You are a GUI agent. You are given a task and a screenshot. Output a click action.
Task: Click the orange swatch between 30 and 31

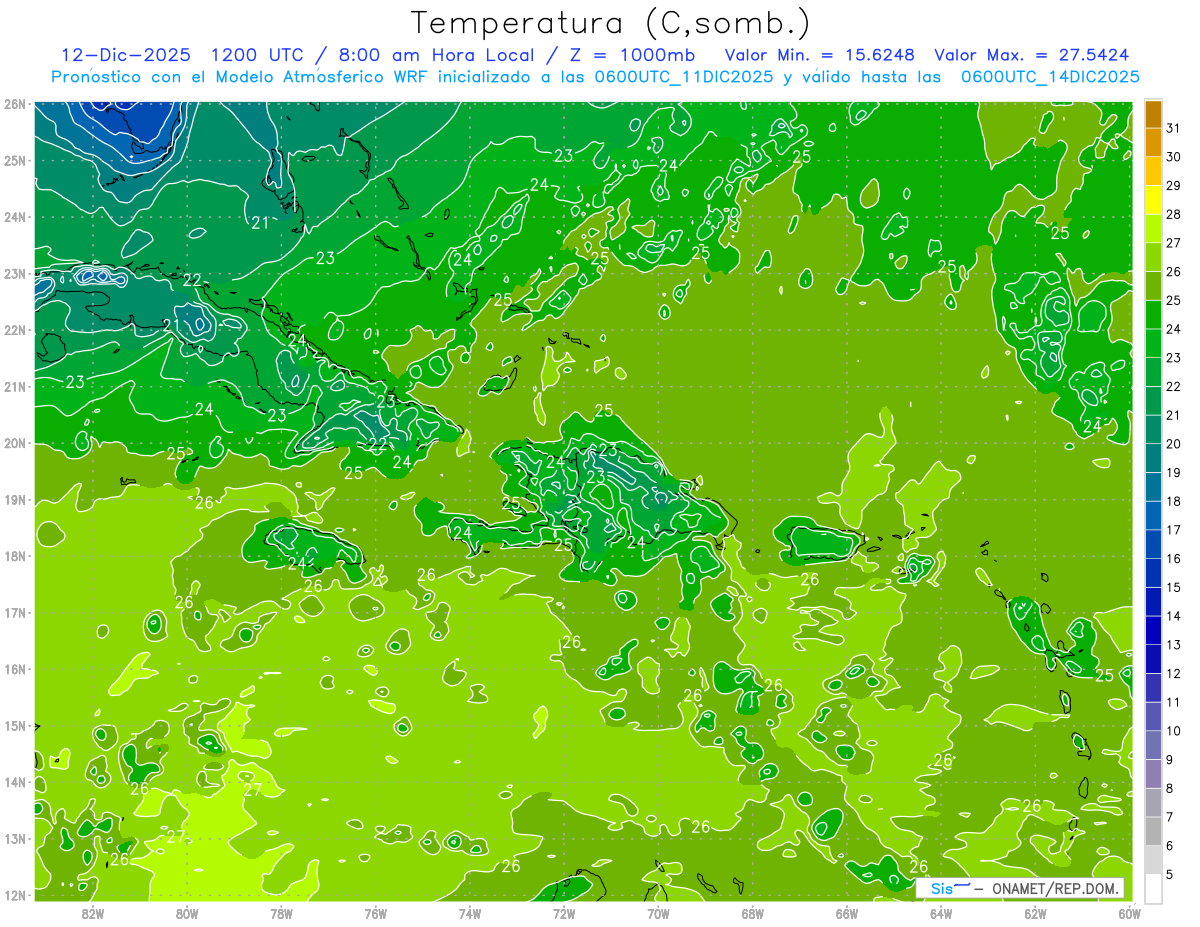click(x=1153, y=142)
